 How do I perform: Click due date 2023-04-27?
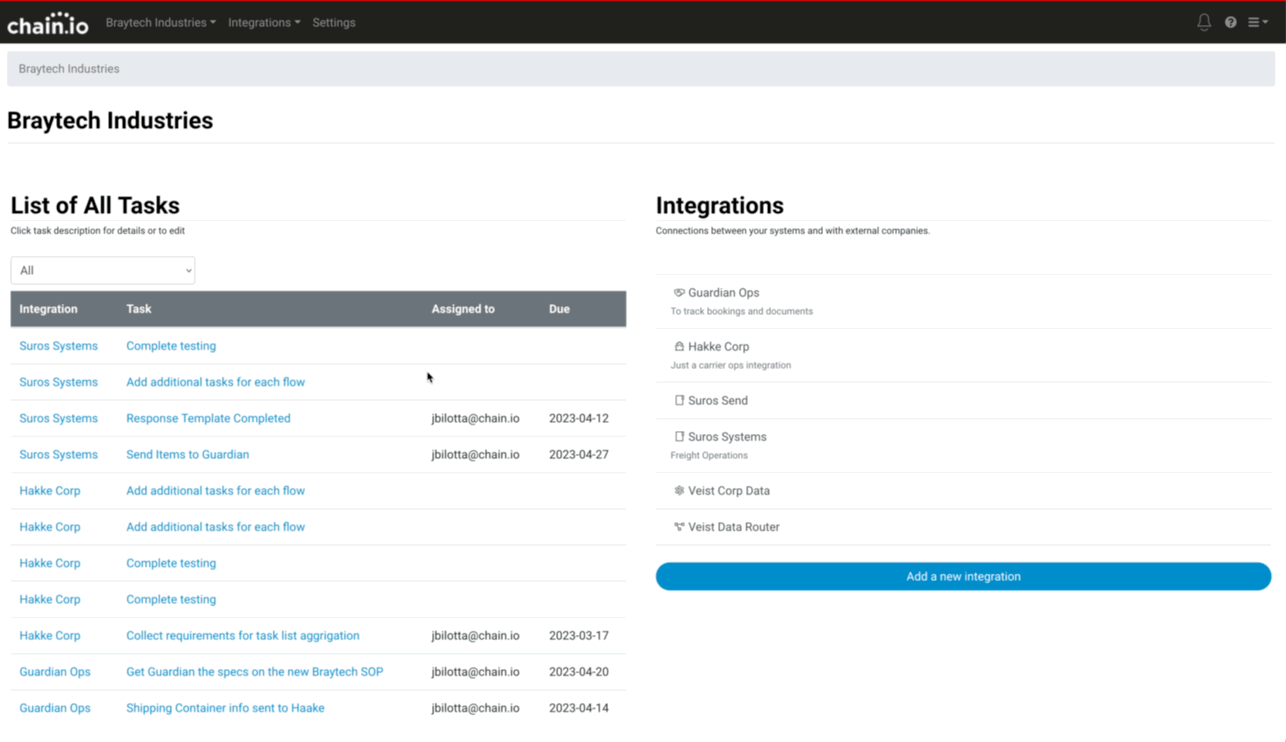(579, 454)
